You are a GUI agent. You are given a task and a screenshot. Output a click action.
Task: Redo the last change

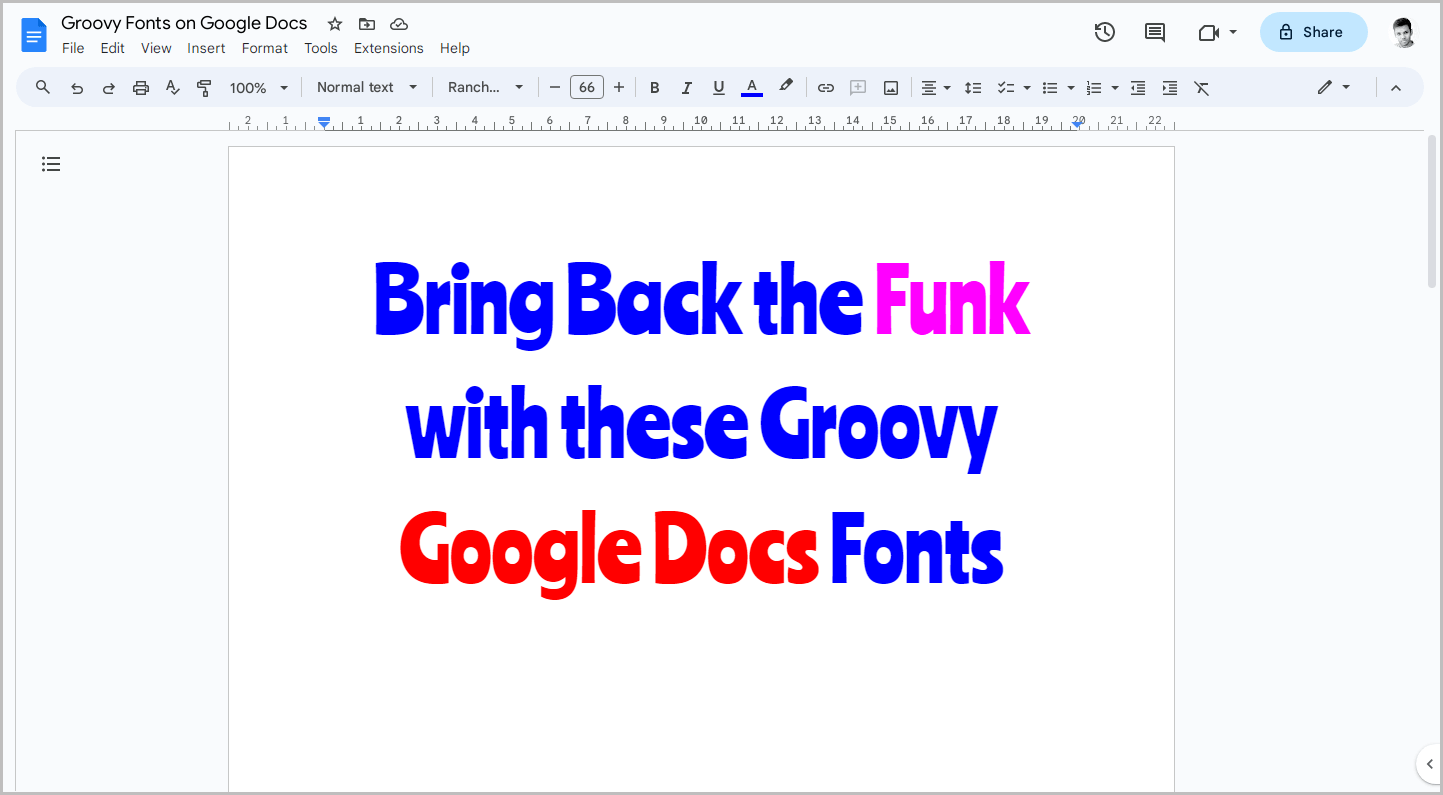pyautogui.click(x=109, y=87)
